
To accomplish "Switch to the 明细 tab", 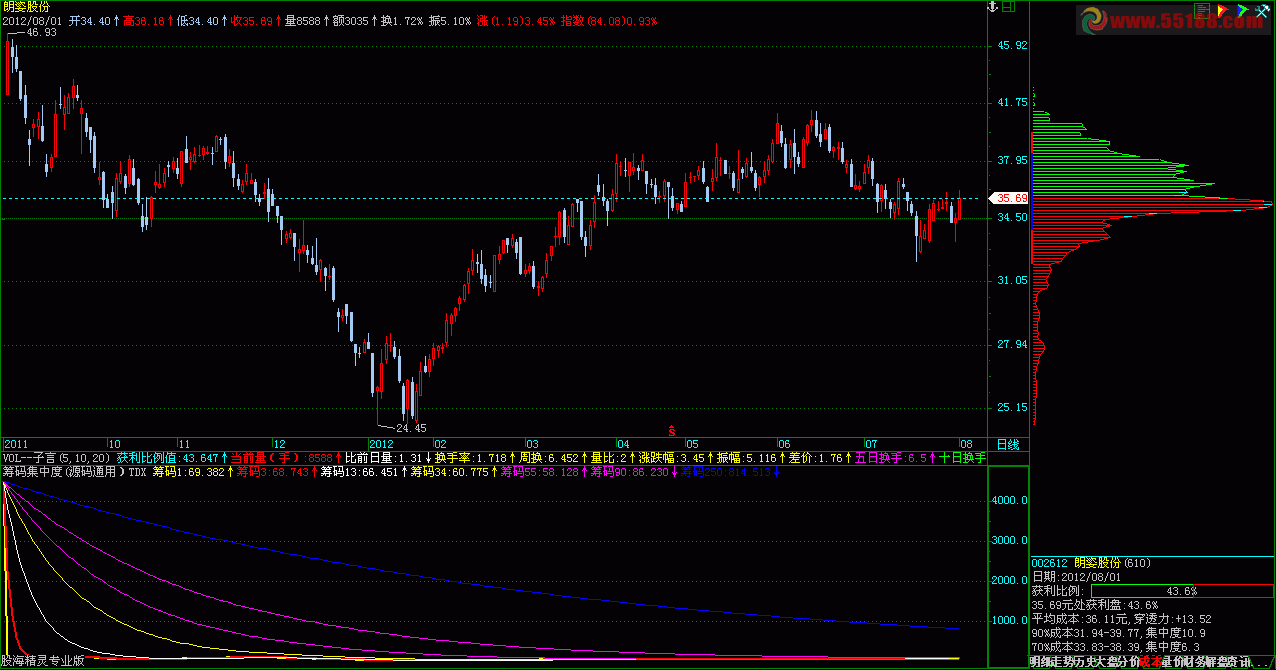I will click(1040, 662).
